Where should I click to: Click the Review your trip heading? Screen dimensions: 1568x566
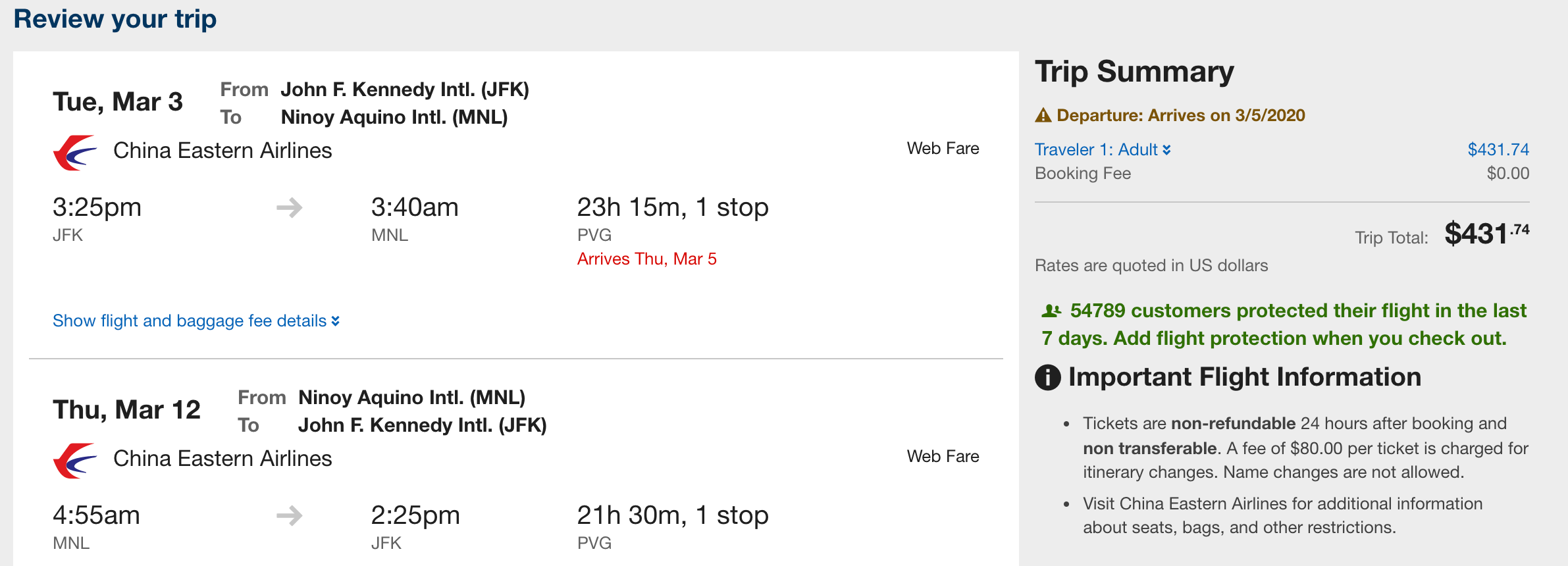click(x=115, y=19)
